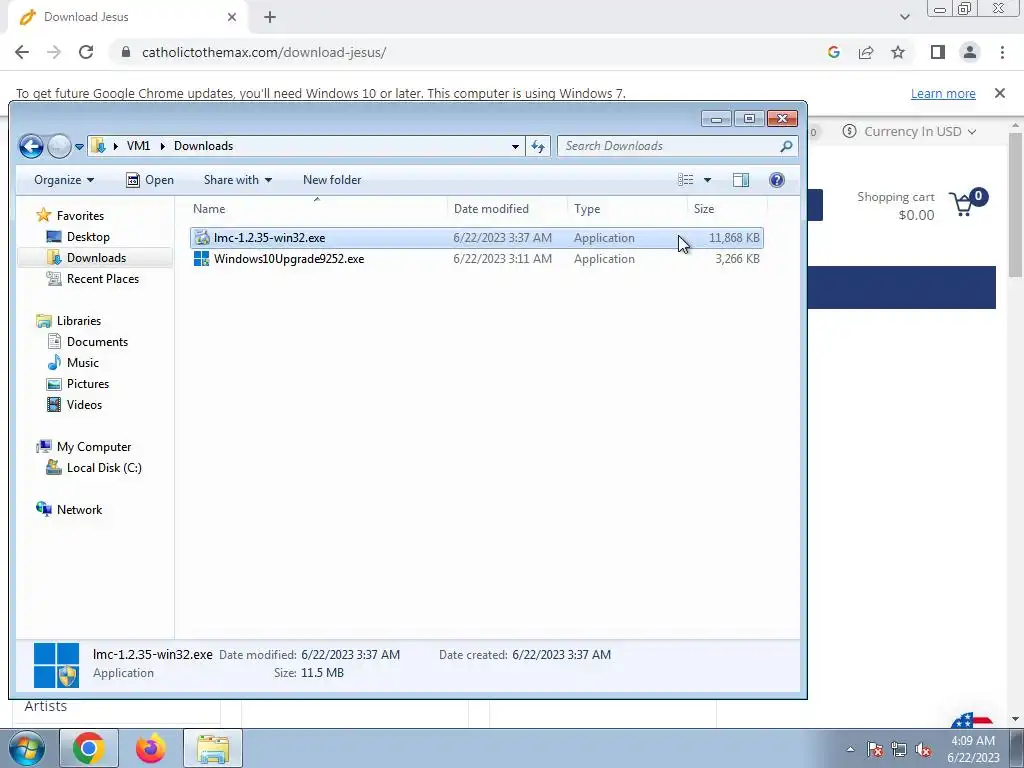Click the large file icon in details pane
The image size is (1024, 768).
point(56,665)
